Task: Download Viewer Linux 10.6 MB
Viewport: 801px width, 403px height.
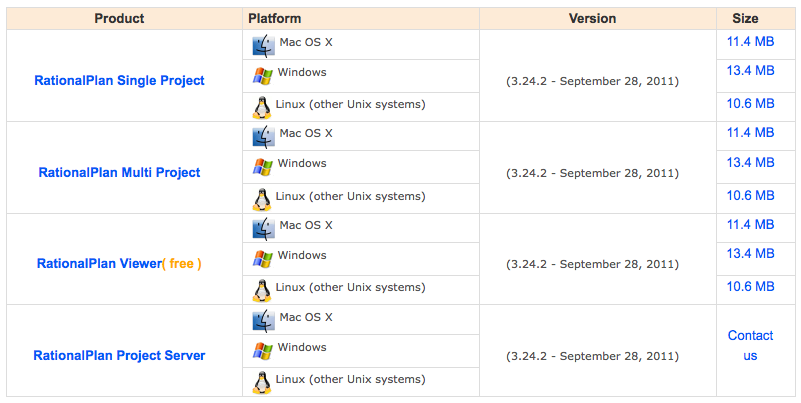Action: click(x=750, y=287)
